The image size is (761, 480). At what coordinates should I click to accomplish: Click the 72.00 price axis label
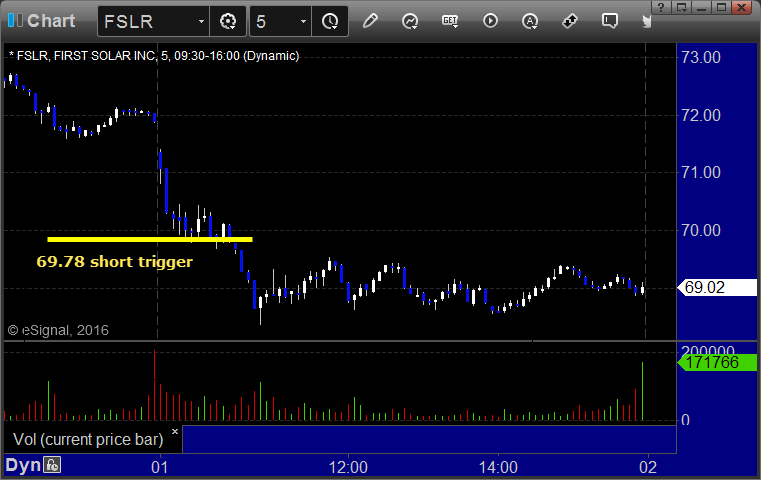pyautogui.click(x=701, y=115)
